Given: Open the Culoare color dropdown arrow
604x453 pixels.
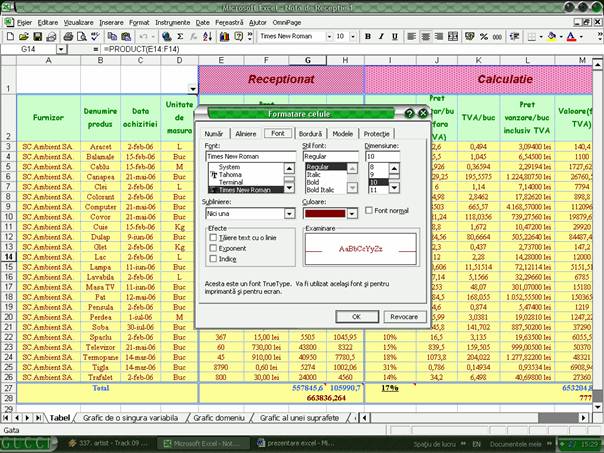Looking at the screenshot, I should click(352, 213).
